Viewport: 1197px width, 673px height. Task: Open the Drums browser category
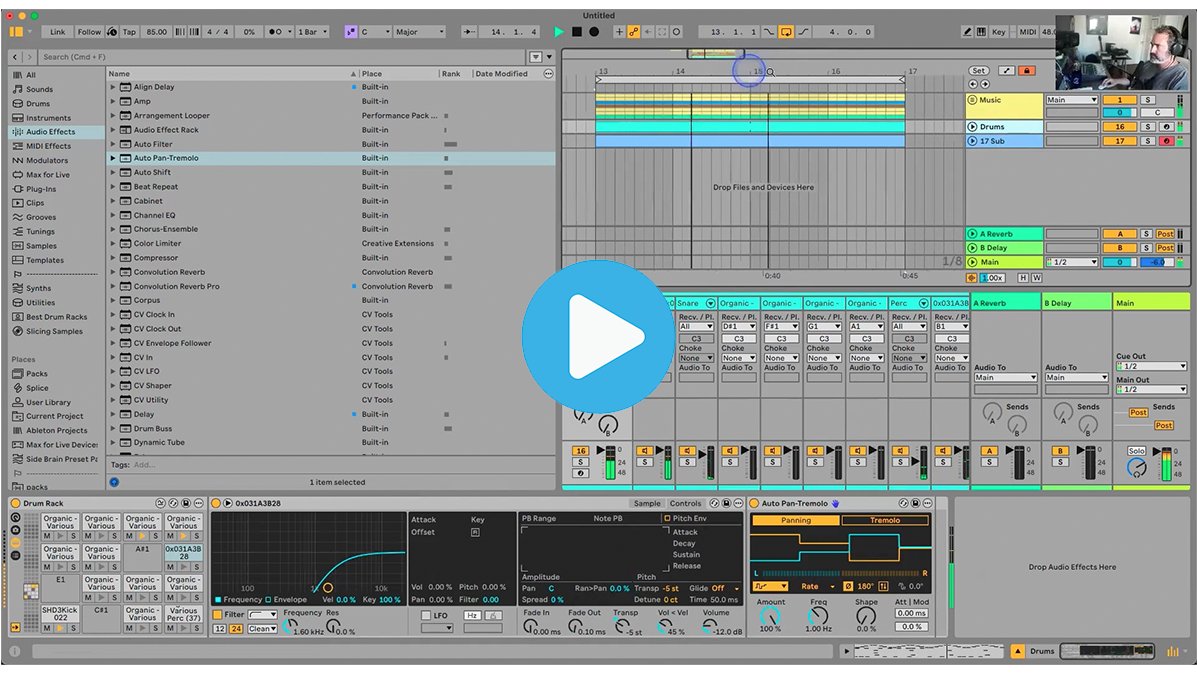click(37, 104)
